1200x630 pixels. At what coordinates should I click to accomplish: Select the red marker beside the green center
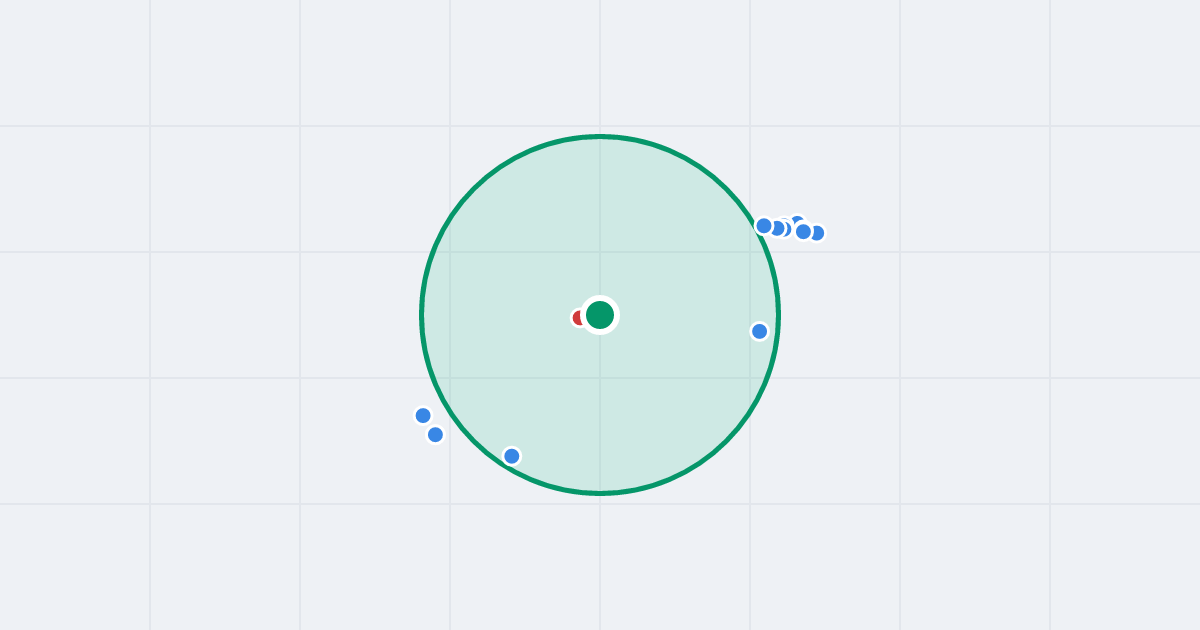click(579, 318)
